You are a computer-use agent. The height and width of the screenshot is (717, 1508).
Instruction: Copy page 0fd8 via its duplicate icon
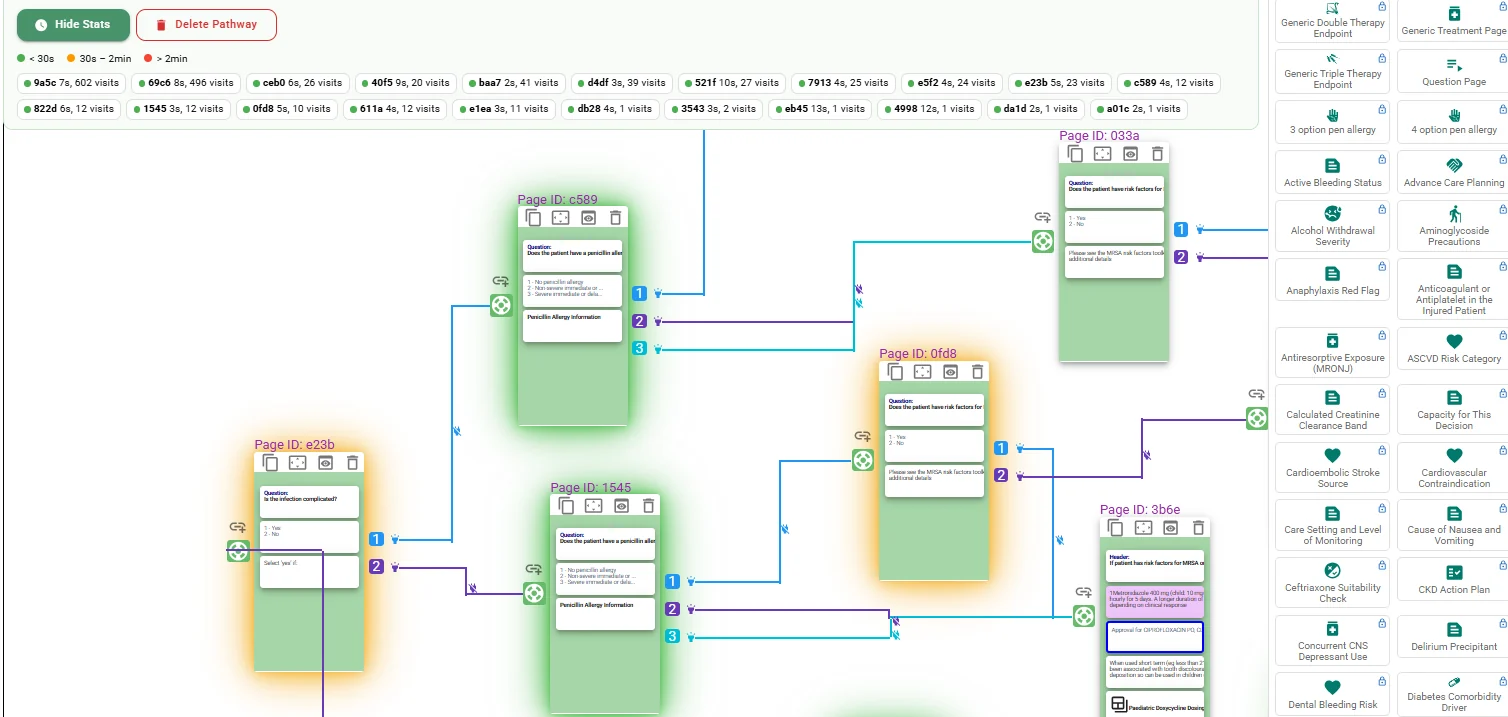coord(895,371)
